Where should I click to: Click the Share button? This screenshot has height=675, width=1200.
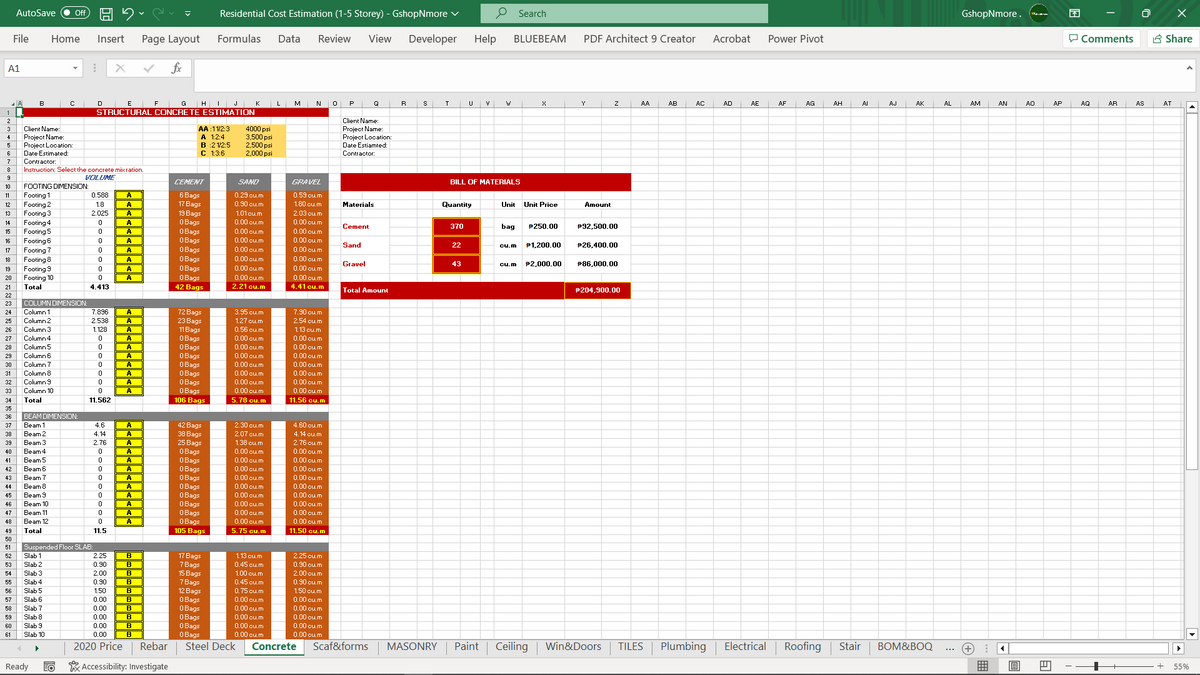1172,39
